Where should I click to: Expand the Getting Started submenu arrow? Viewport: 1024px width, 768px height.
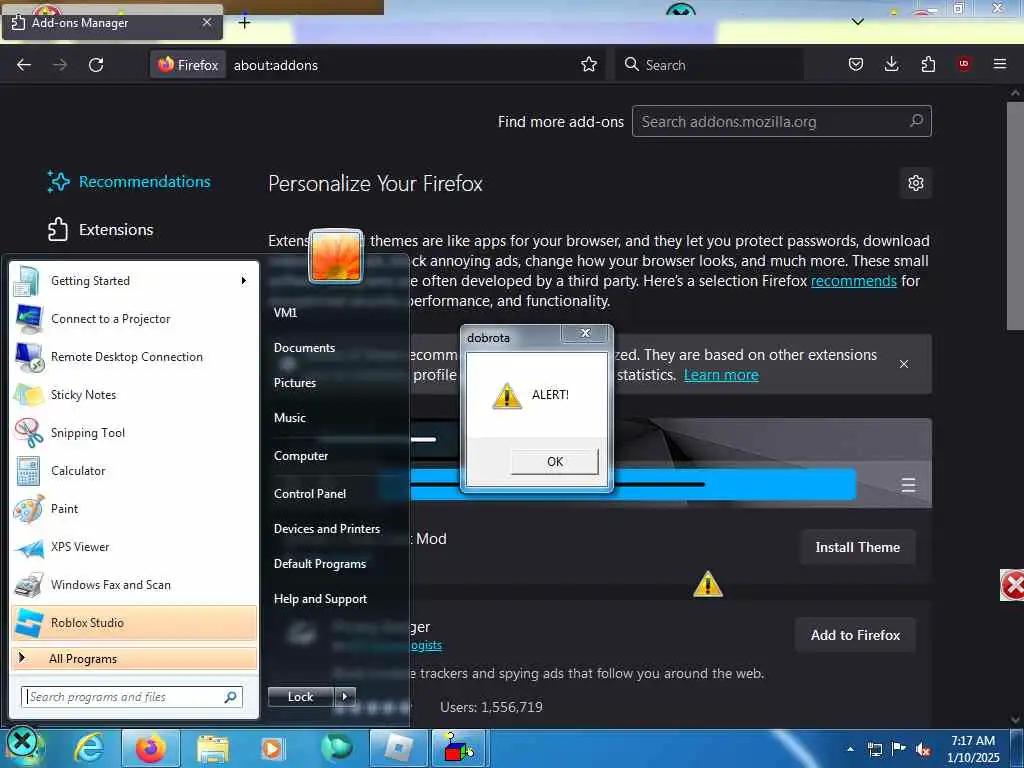point(244,281)
